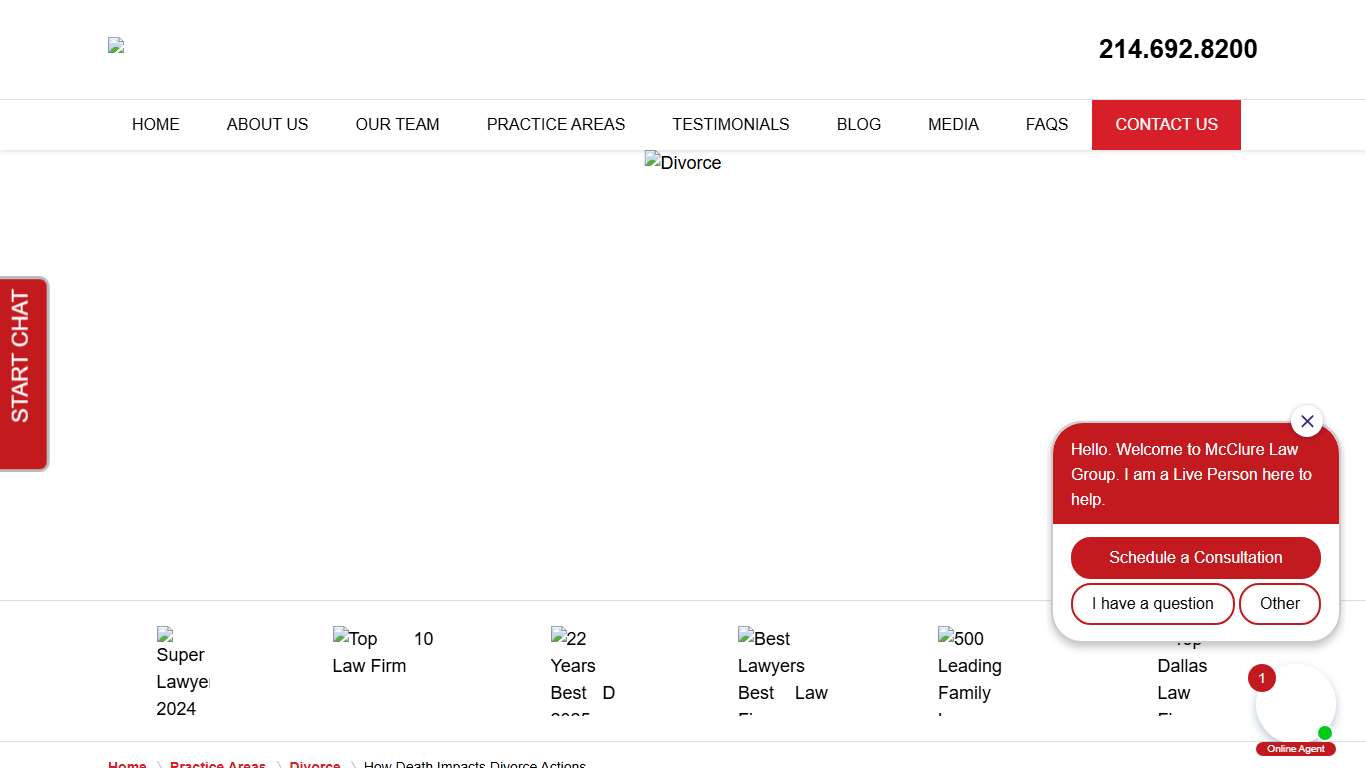Click the broken logo image in header
1366x768 pixels.
coord(116,46)
